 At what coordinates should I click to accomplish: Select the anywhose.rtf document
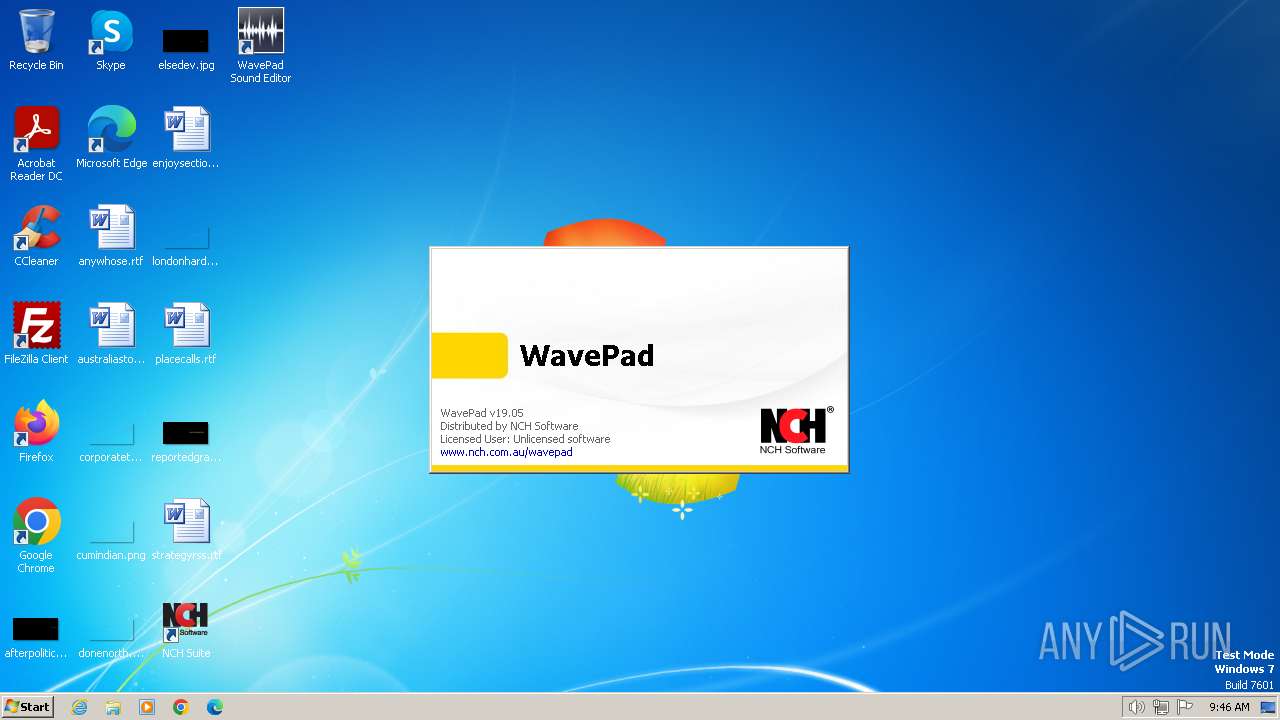click(111, 235)
